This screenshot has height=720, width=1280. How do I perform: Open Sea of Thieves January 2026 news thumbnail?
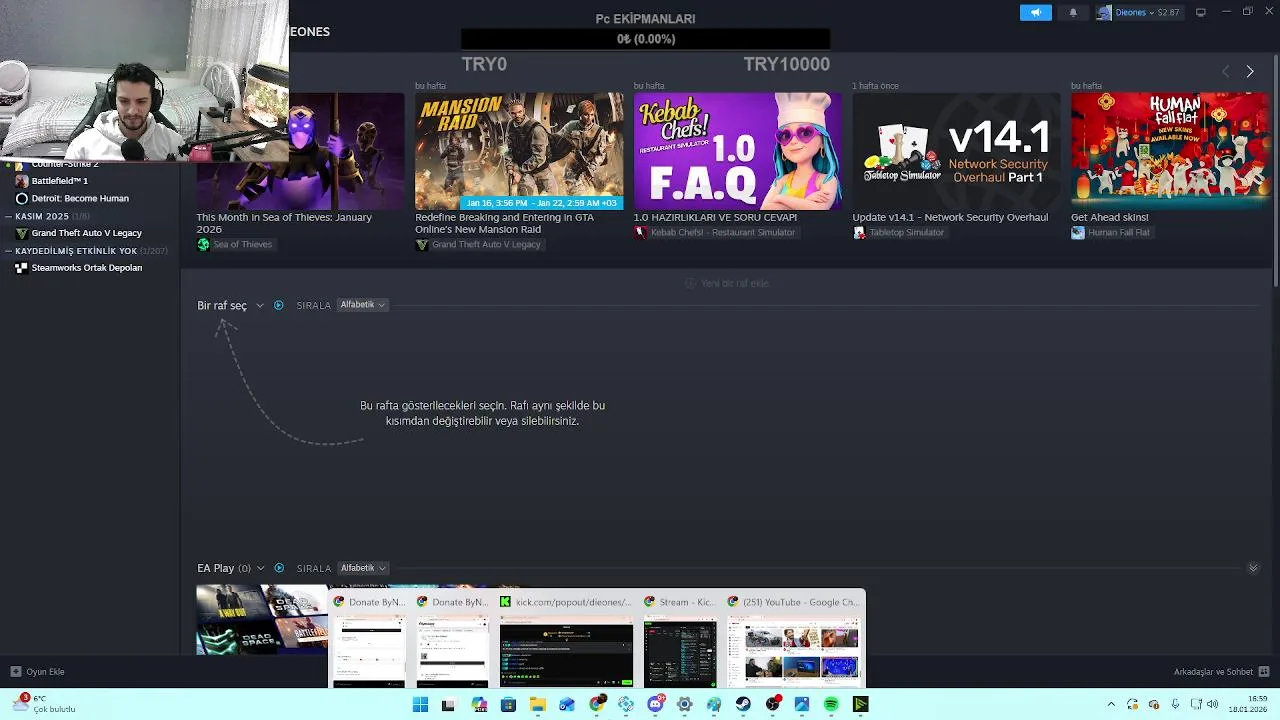click(x=300, y=151)
